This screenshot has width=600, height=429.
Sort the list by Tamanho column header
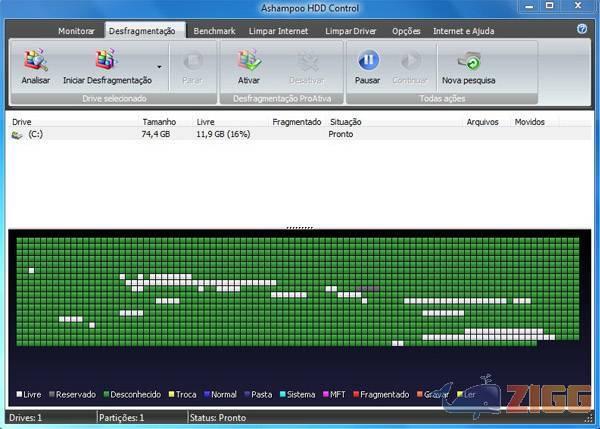coord(159,121)
